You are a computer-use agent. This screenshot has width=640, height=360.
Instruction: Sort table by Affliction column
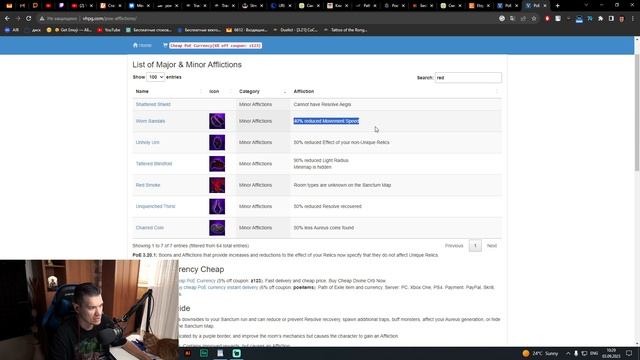click(396, 91)
